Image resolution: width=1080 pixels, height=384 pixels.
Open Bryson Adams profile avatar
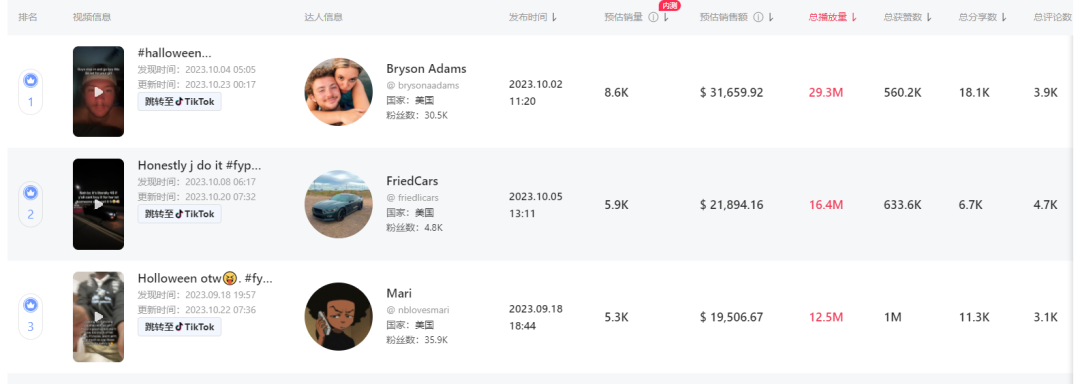(x=338, y=92)
